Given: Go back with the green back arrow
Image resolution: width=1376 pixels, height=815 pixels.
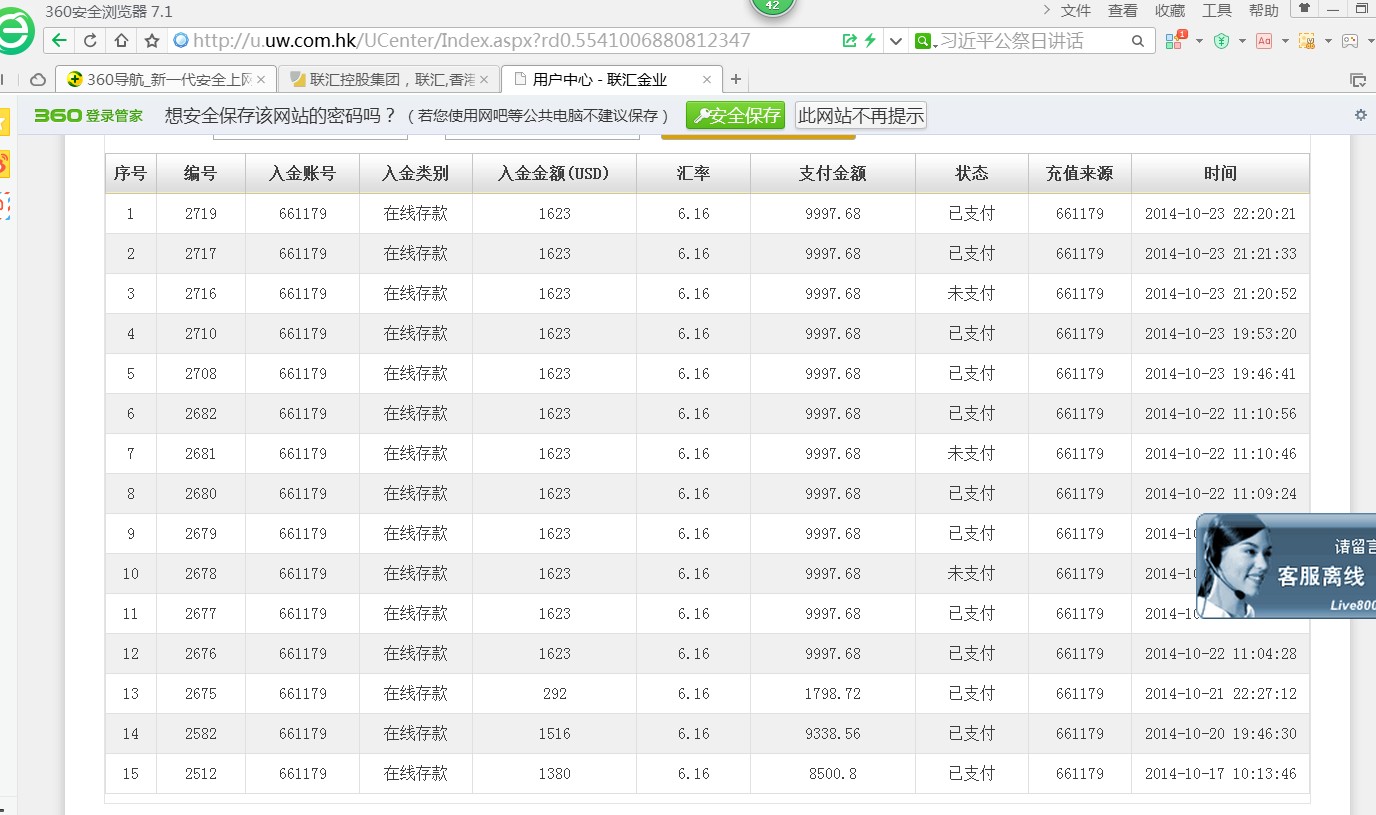Looking at the screenshot, I should tap(60, 41).
